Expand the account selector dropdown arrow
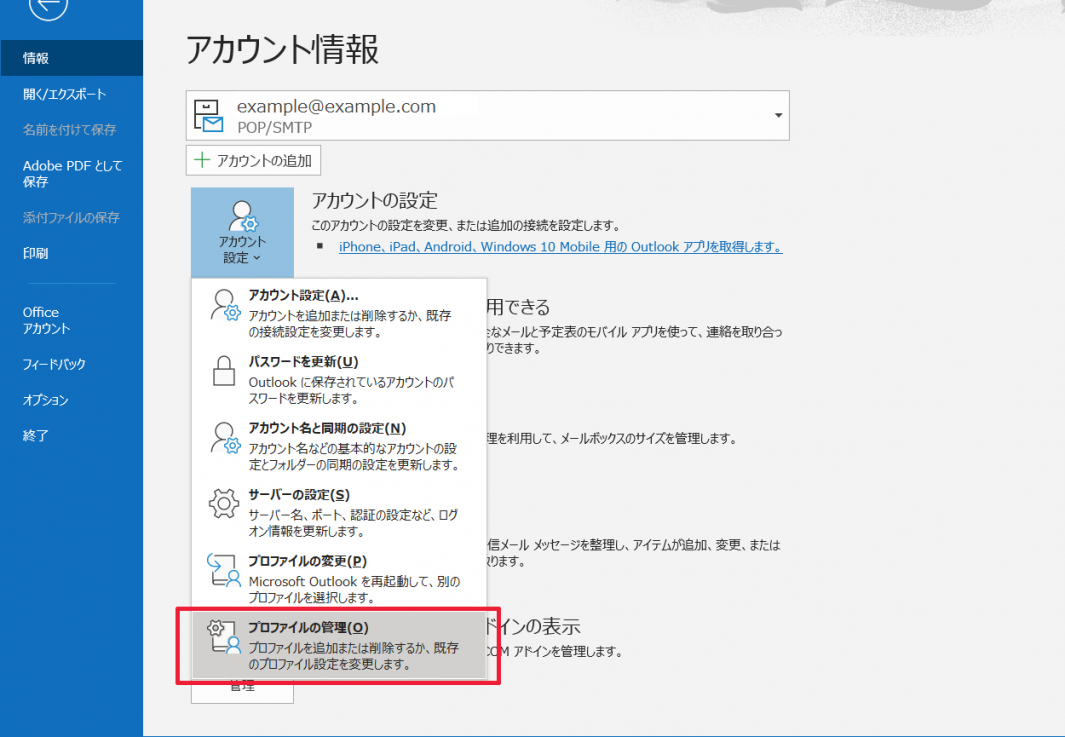This screenshot has width=1065, height=737. pyautogui.click(x=778, y=116)
